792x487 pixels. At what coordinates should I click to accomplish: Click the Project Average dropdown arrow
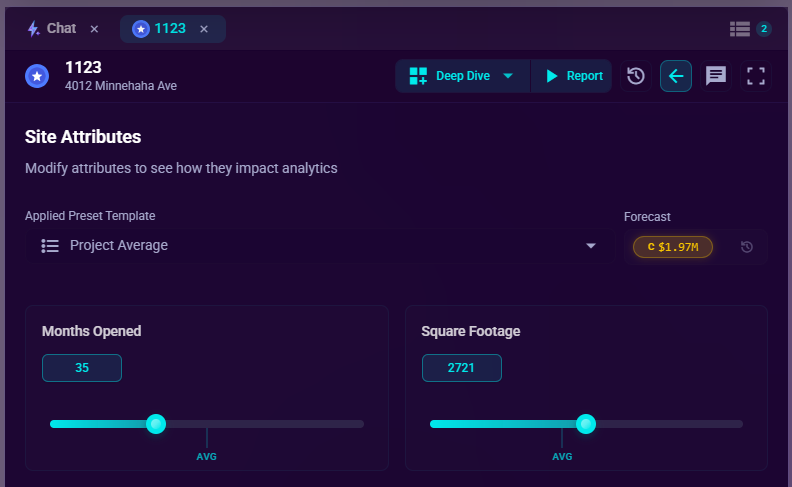point(590,246)
